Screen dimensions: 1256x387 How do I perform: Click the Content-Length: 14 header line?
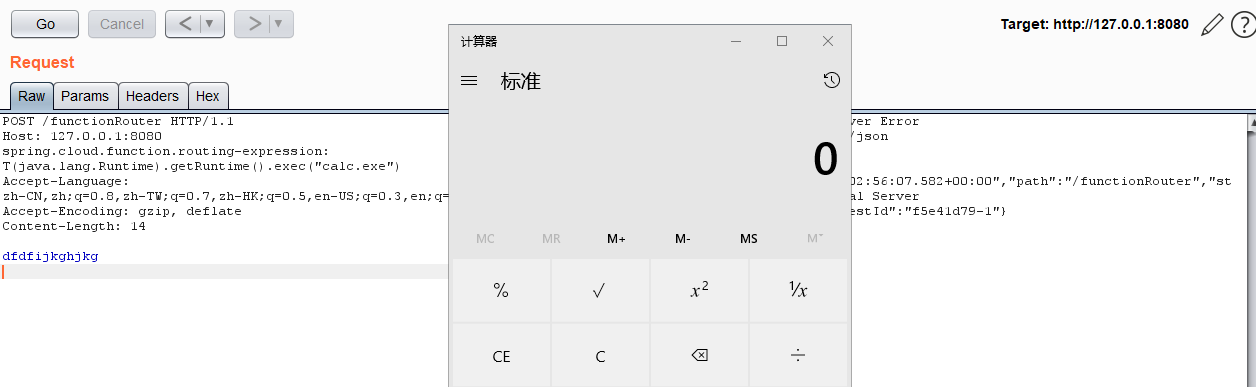[x=74, y=226]
